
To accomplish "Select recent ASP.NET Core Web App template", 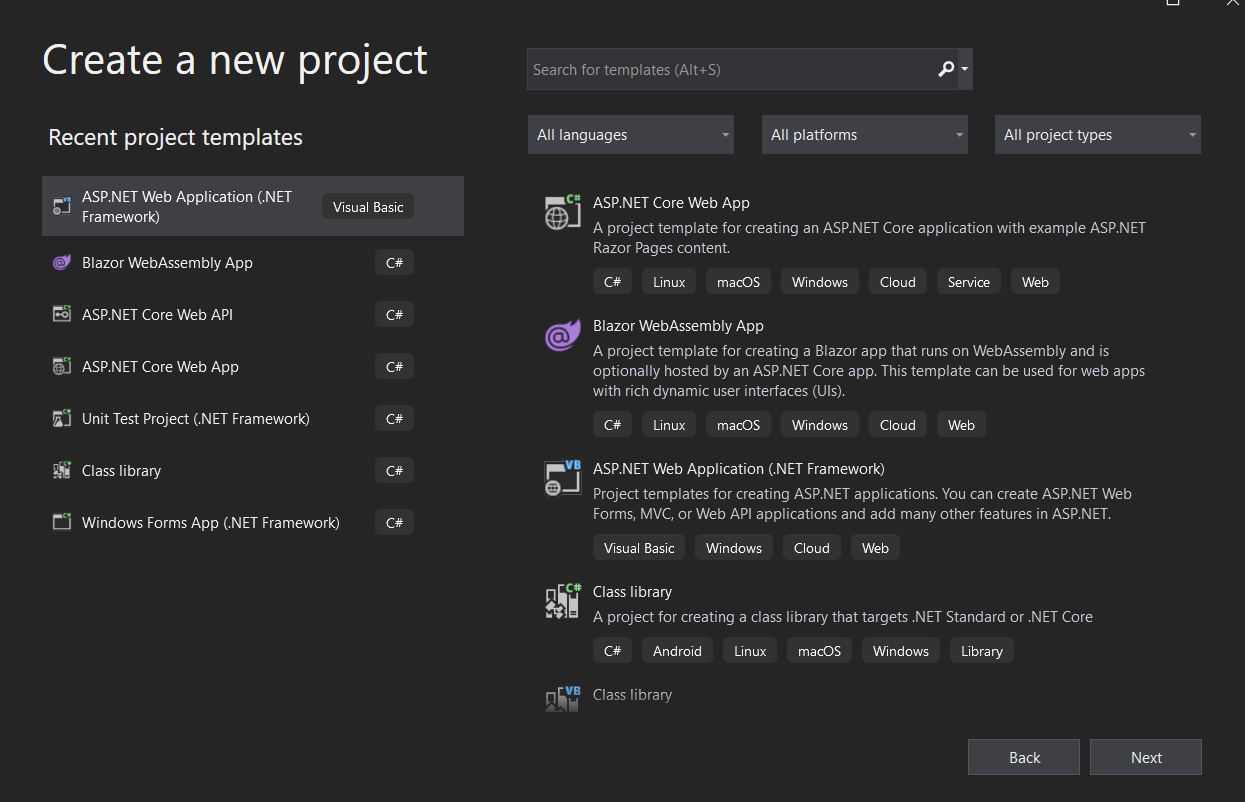I will [253, 366].
